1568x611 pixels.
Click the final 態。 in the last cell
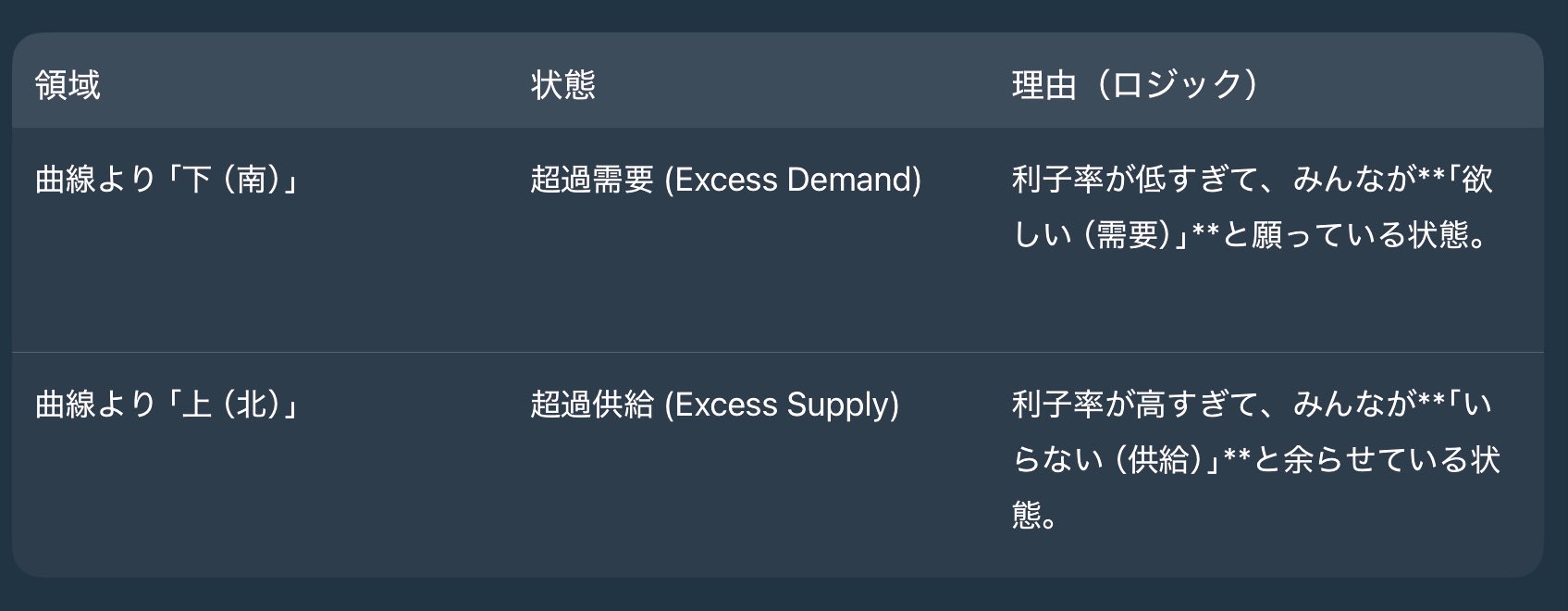[1034, 515]
